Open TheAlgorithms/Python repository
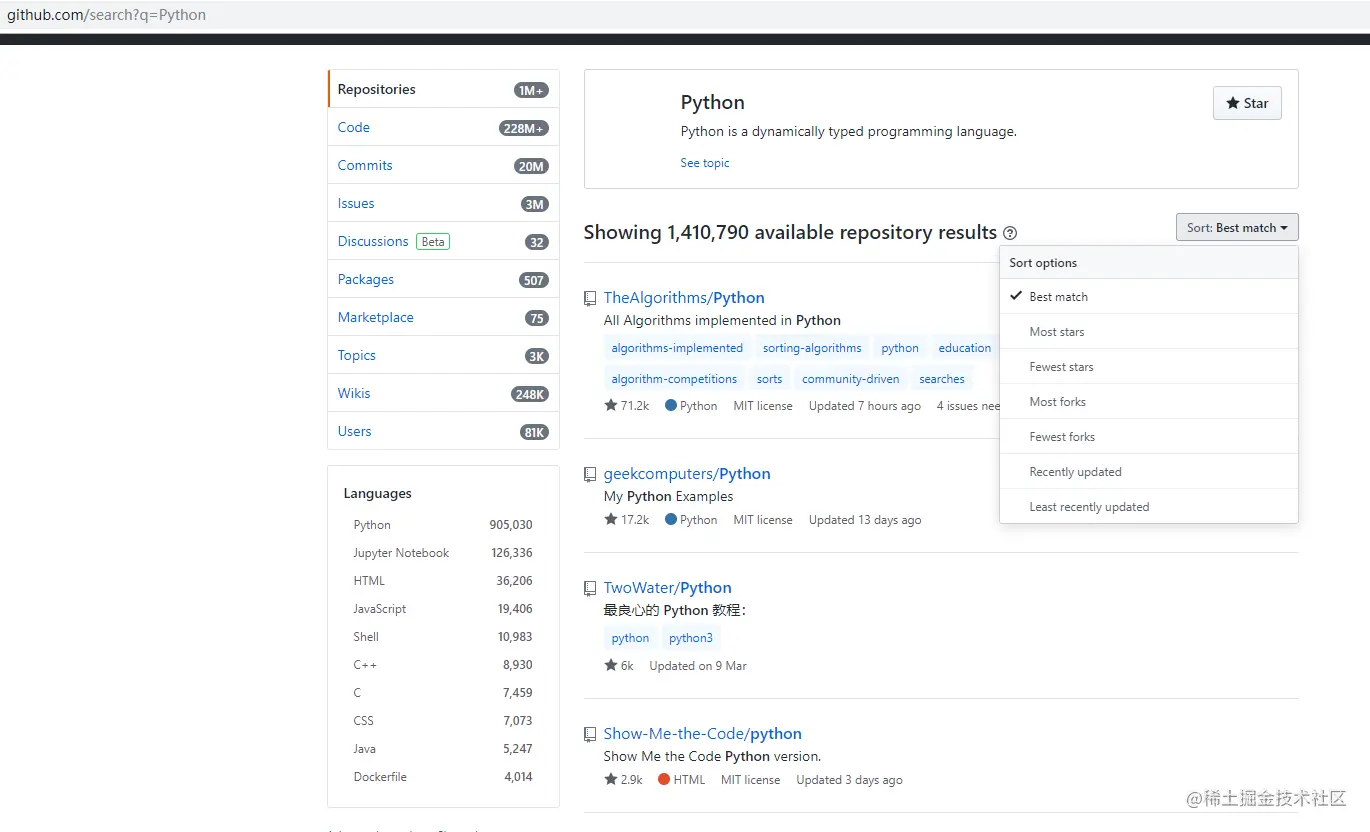 (684, 298)
